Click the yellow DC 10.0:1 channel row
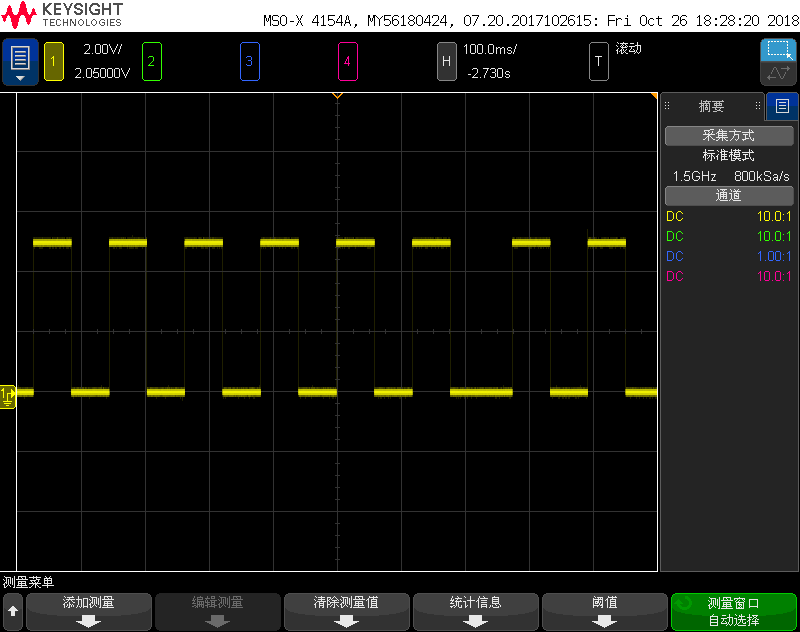 click(x=729, y=216)
